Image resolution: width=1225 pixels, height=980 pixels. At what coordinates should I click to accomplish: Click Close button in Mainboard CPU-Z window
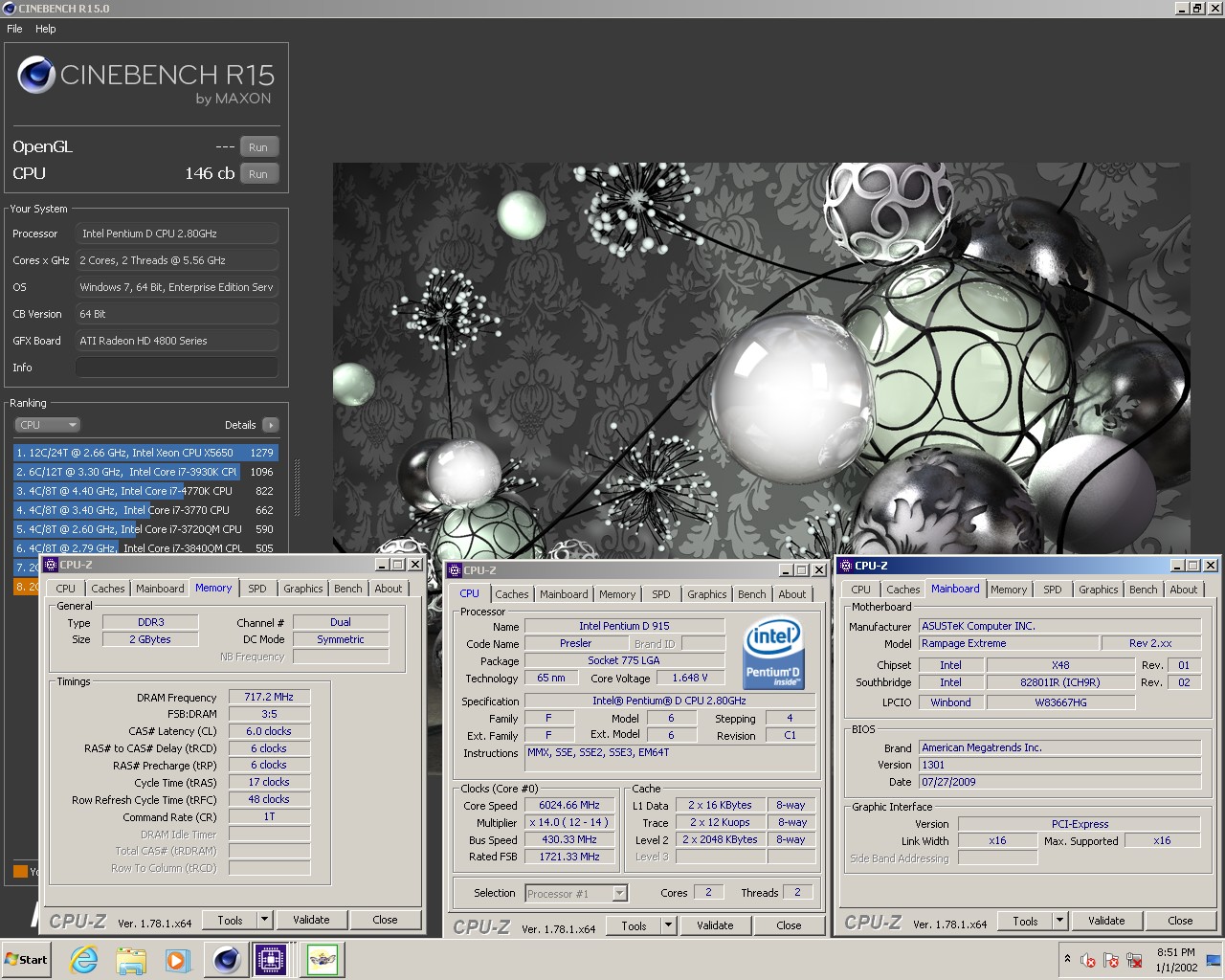pyautogui.click(x=1180, y=921)
